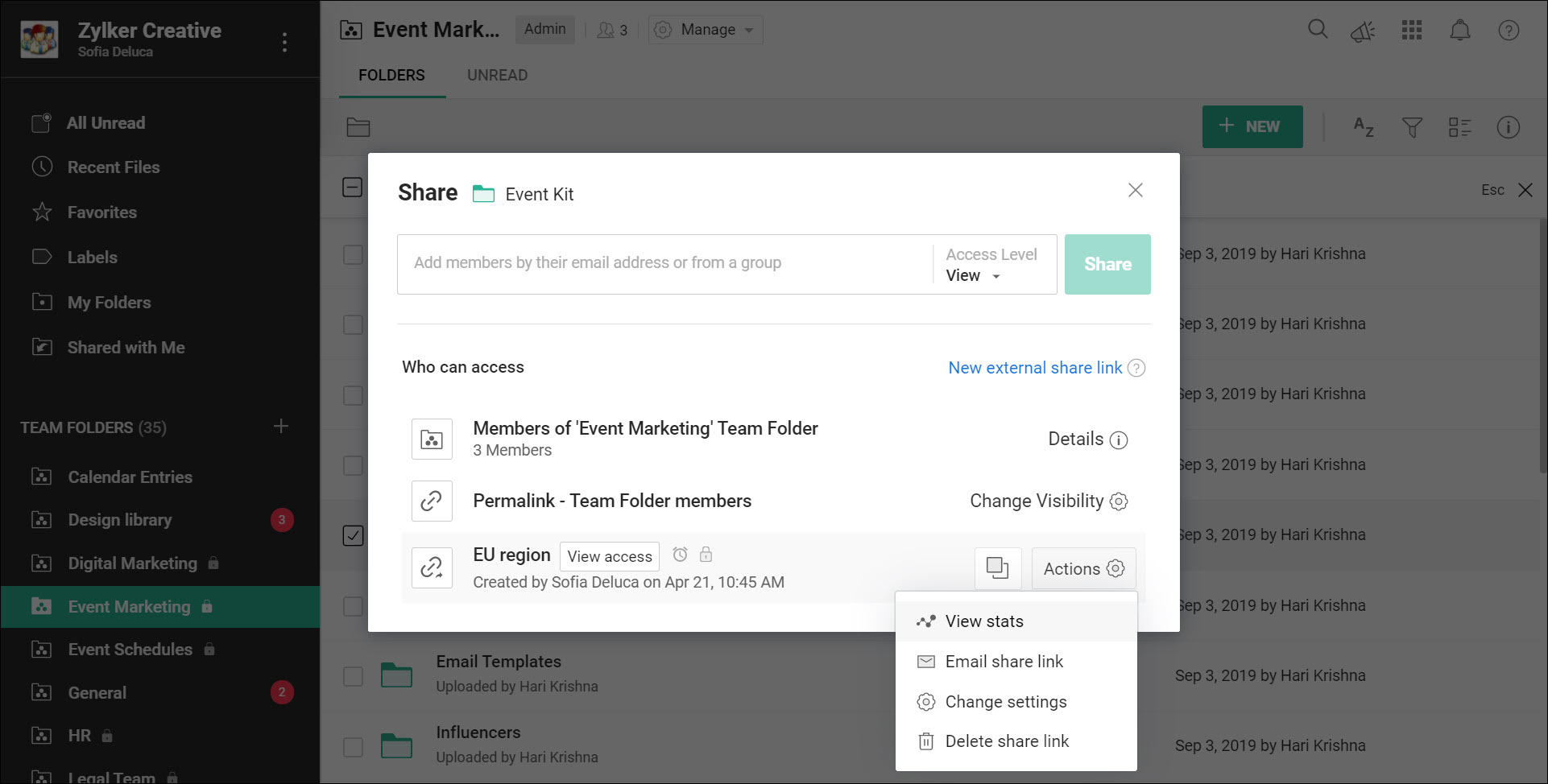
Task: Open the Actions dropdown for EU region
Action: [1083, 568]
